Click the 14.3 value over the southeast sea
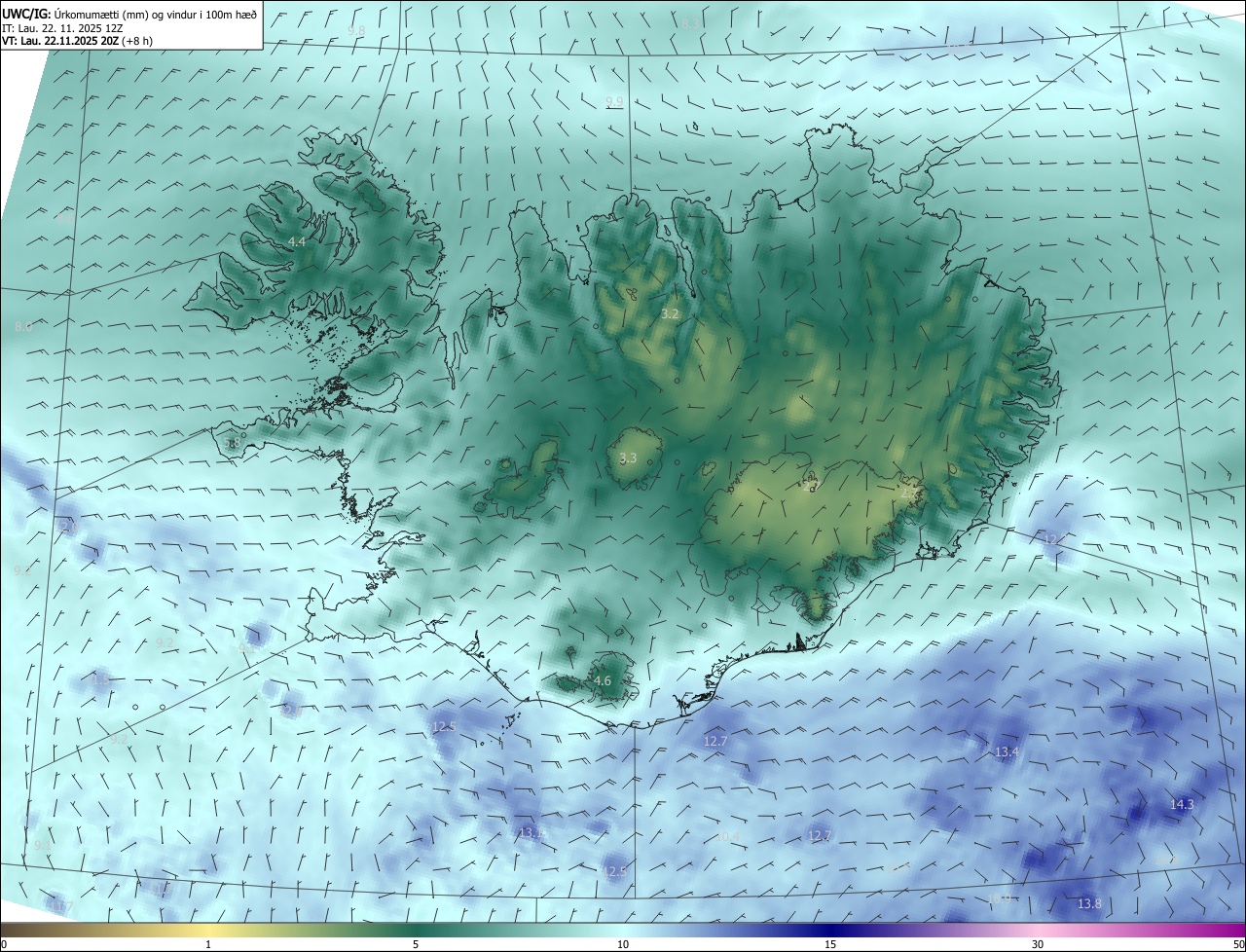Image resolution: width=1246 pixels, height=952 pixels. (1182, 804)
